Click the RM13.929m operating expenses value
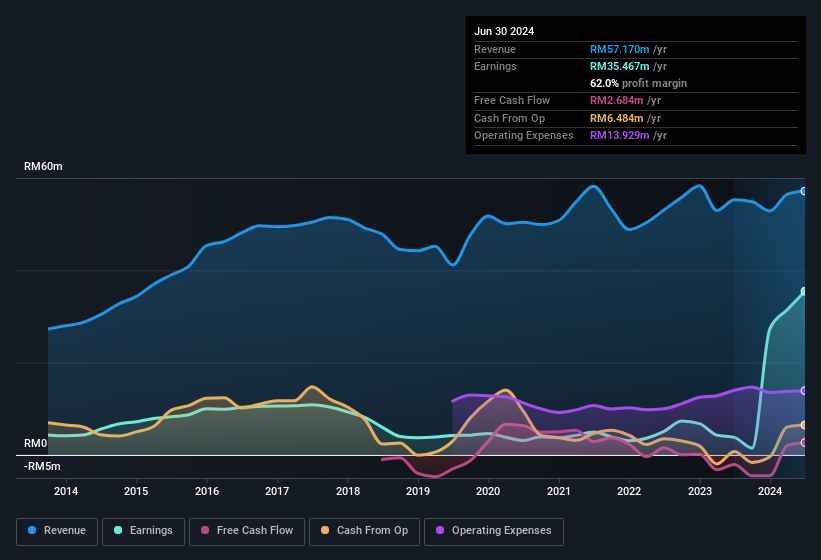 [619, 136]
